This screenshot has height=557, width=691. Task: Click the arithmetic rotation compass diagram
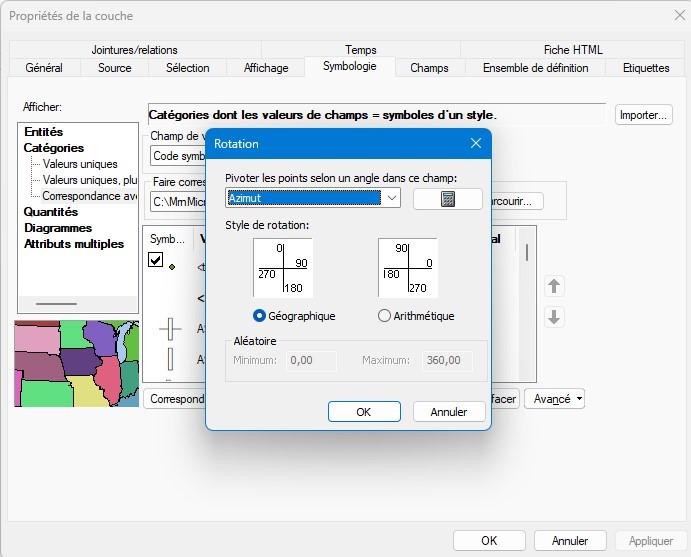click(x=407, y=268)
